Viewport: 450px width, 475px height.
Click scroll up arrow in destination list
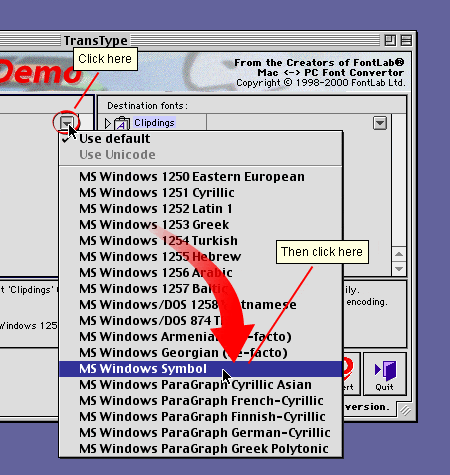(x=399, y=254)
